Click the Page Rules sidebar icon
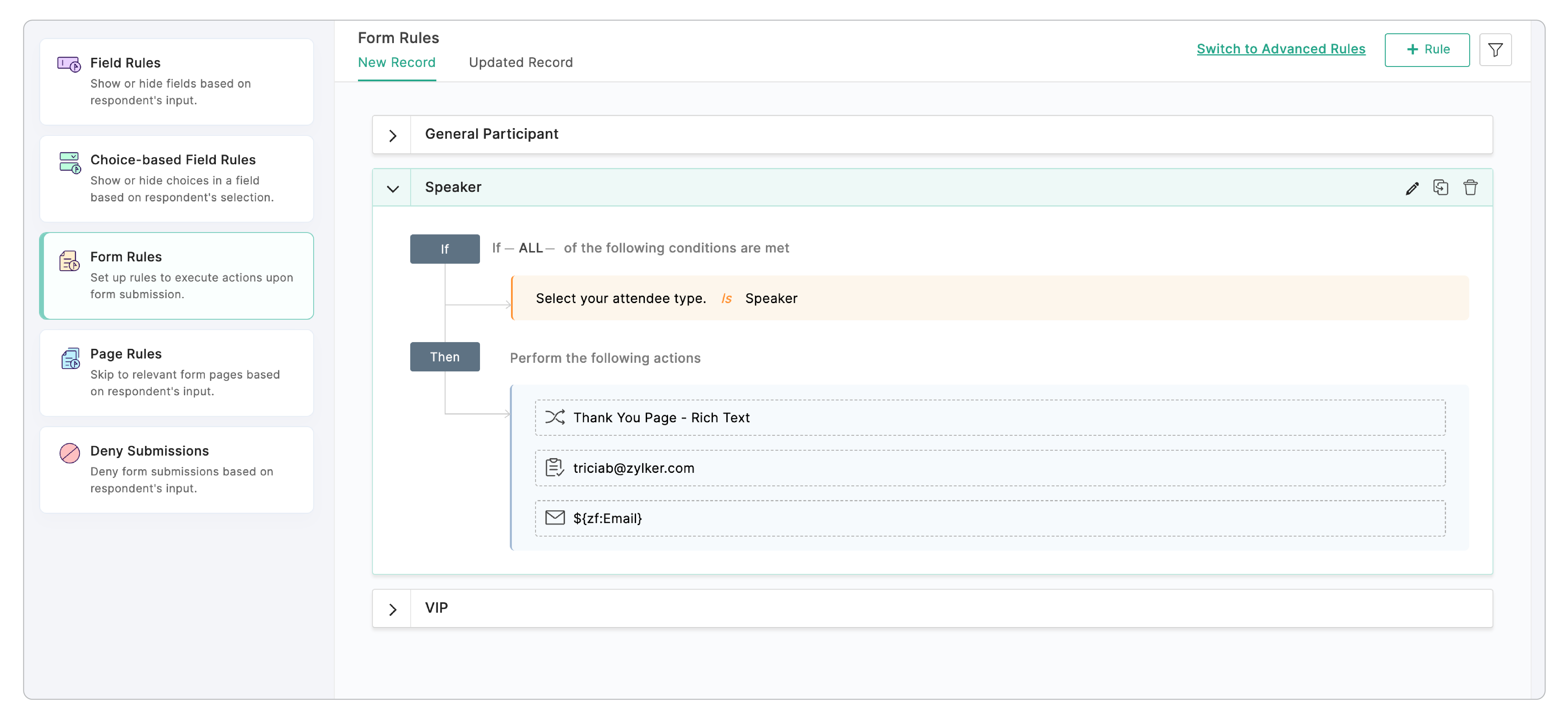The height and width of the screenshot is (723, 1568). [x=70, y=358]
